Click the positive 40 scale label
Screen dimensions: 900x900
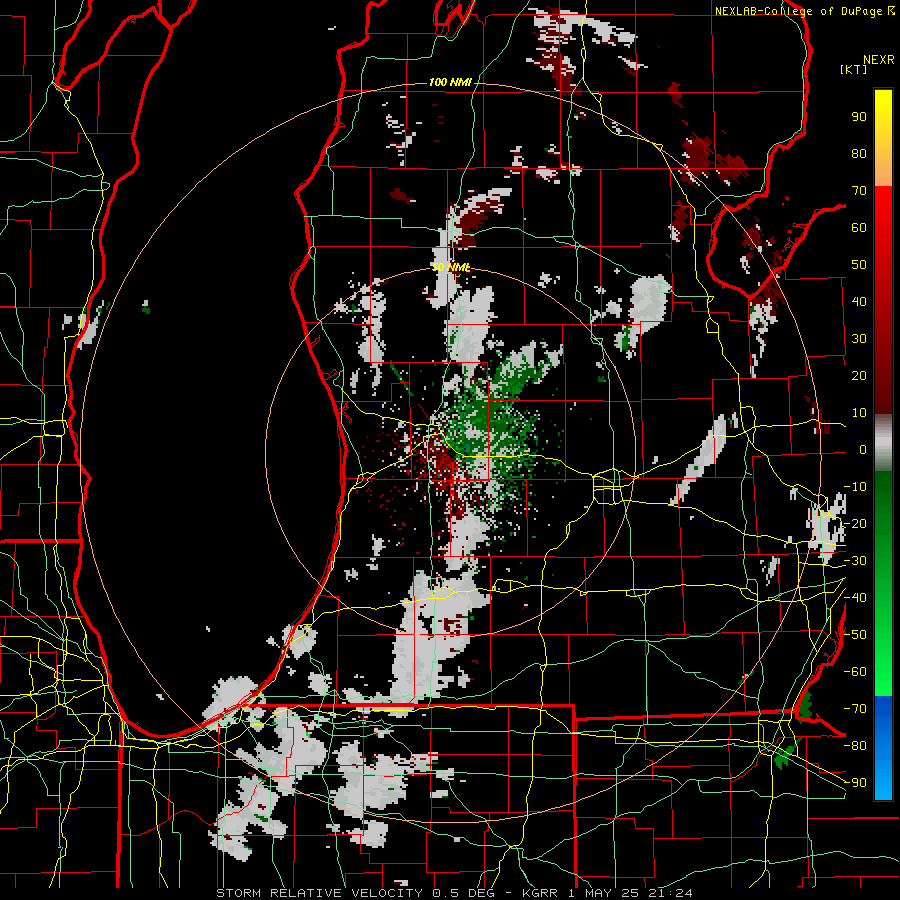click(x=859, y=302)
